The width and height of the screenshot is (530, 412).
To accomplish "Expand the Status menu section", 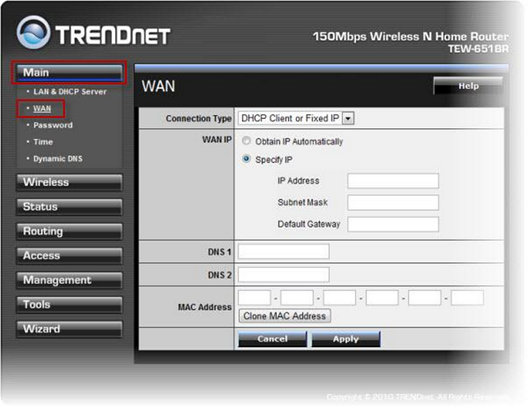I will pos(69,207).
